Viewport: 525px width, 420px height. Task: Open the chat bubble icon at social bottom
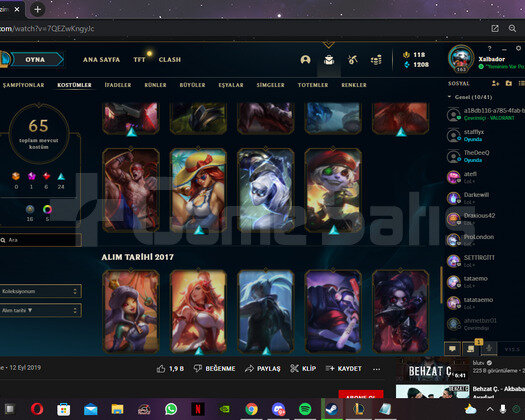pyautogui.click(x=452, y=349)
